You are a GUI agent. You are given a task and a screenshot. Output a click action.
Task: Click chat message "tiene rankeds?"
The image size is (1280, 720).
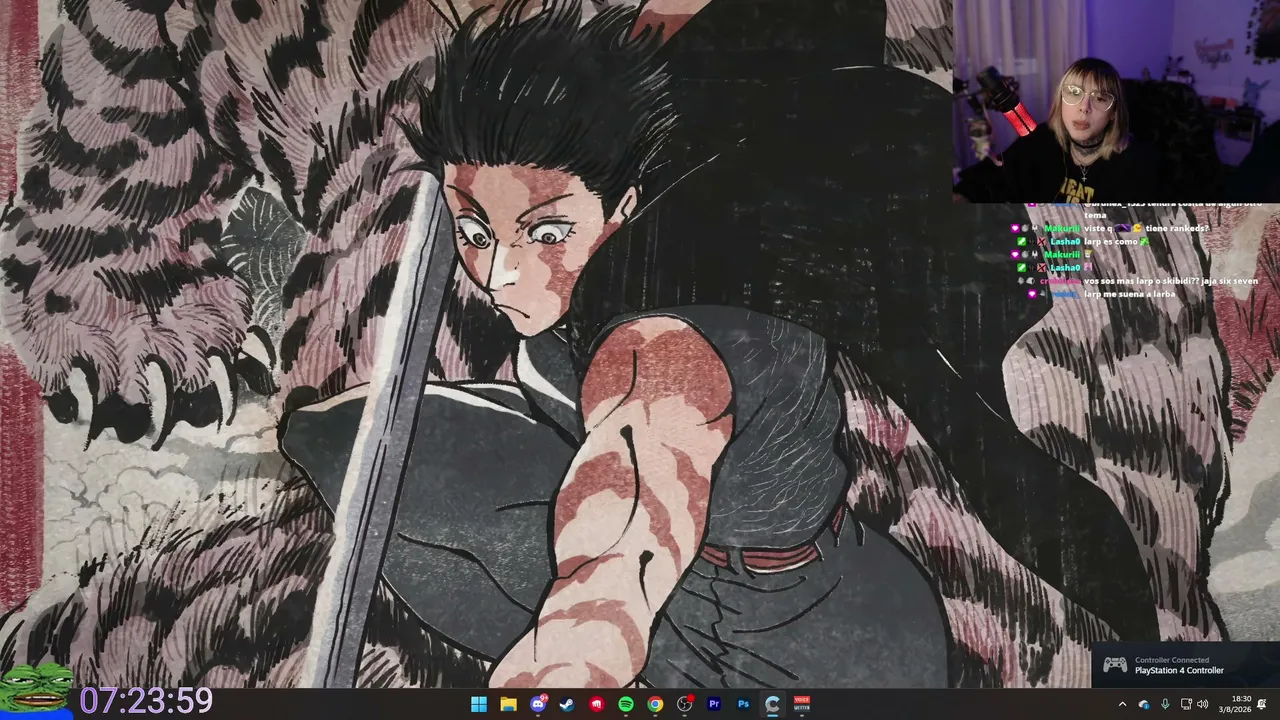[1176, 228]
